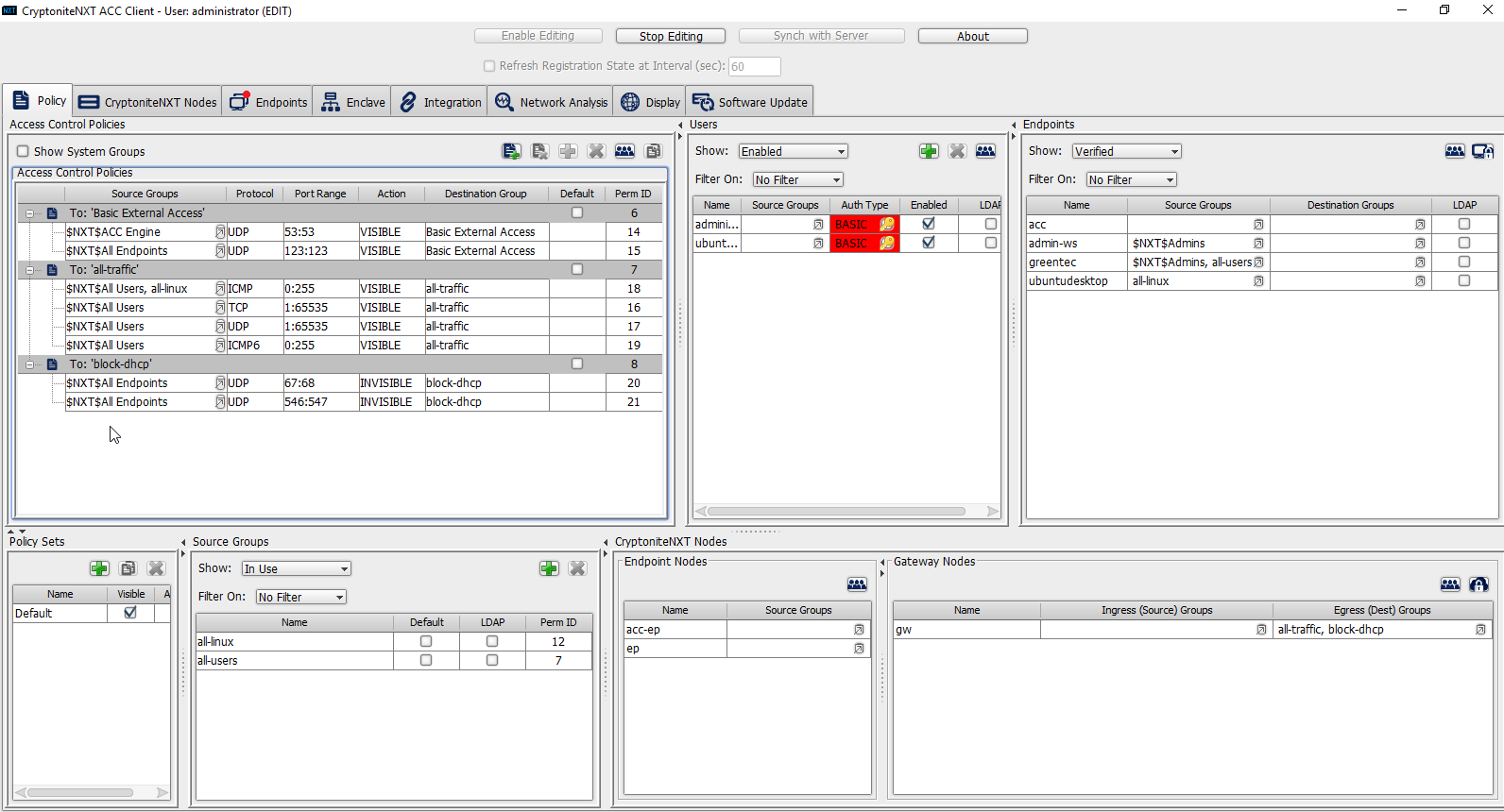Click the Auth Type column header in Users
Viewport: 1504px width, 812px height.
point(864,205)
